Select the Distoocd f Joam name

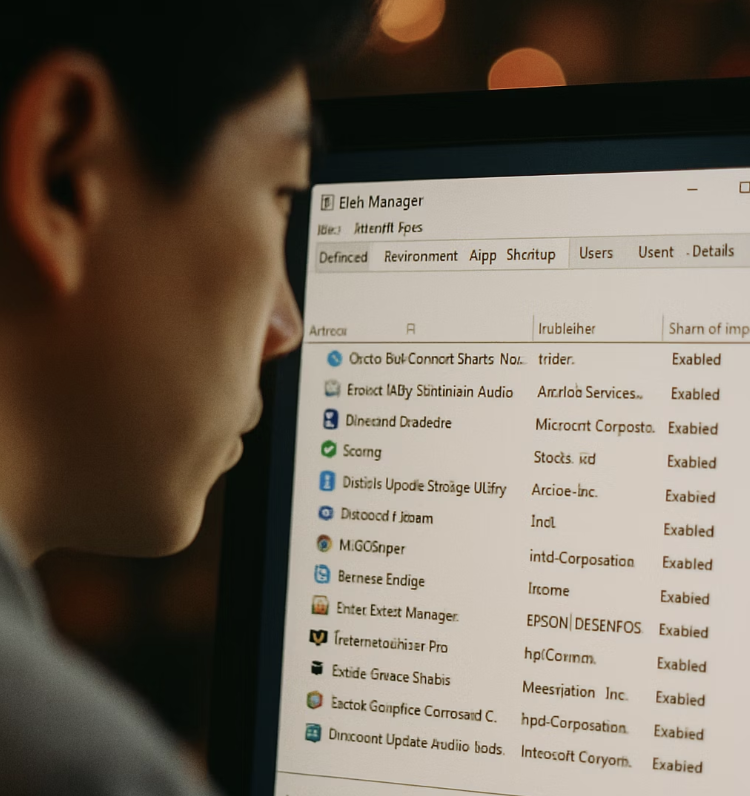386,516
